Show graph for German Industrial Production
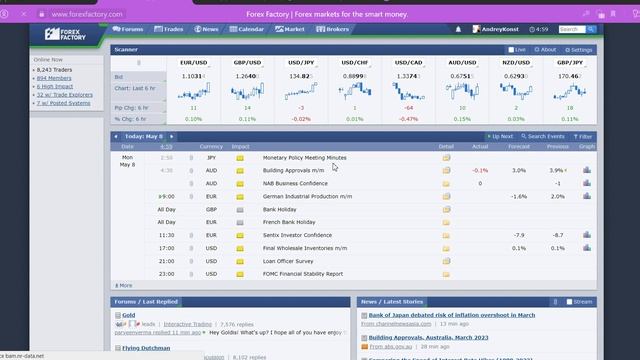 [x=587, y=196]
